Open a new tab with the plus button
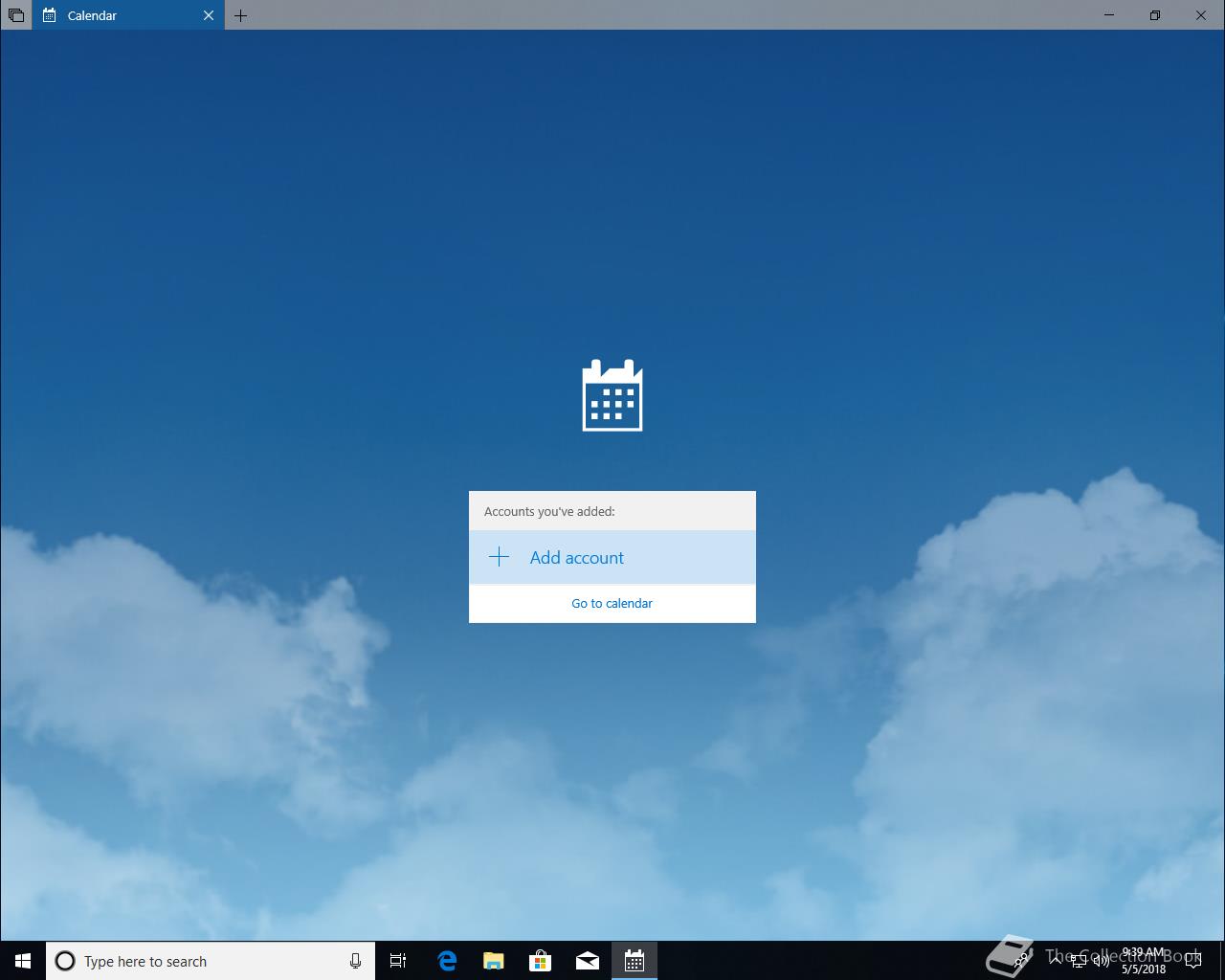This screenshot has width=1225, height=980. 240,15
